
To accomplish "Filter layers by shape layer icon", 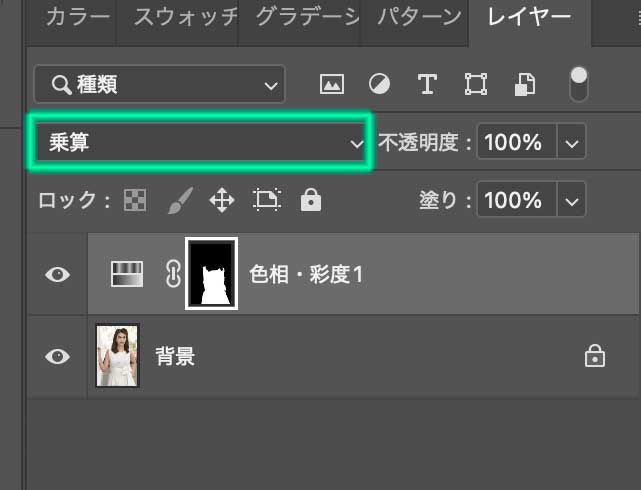I will [x=476, y=84].
